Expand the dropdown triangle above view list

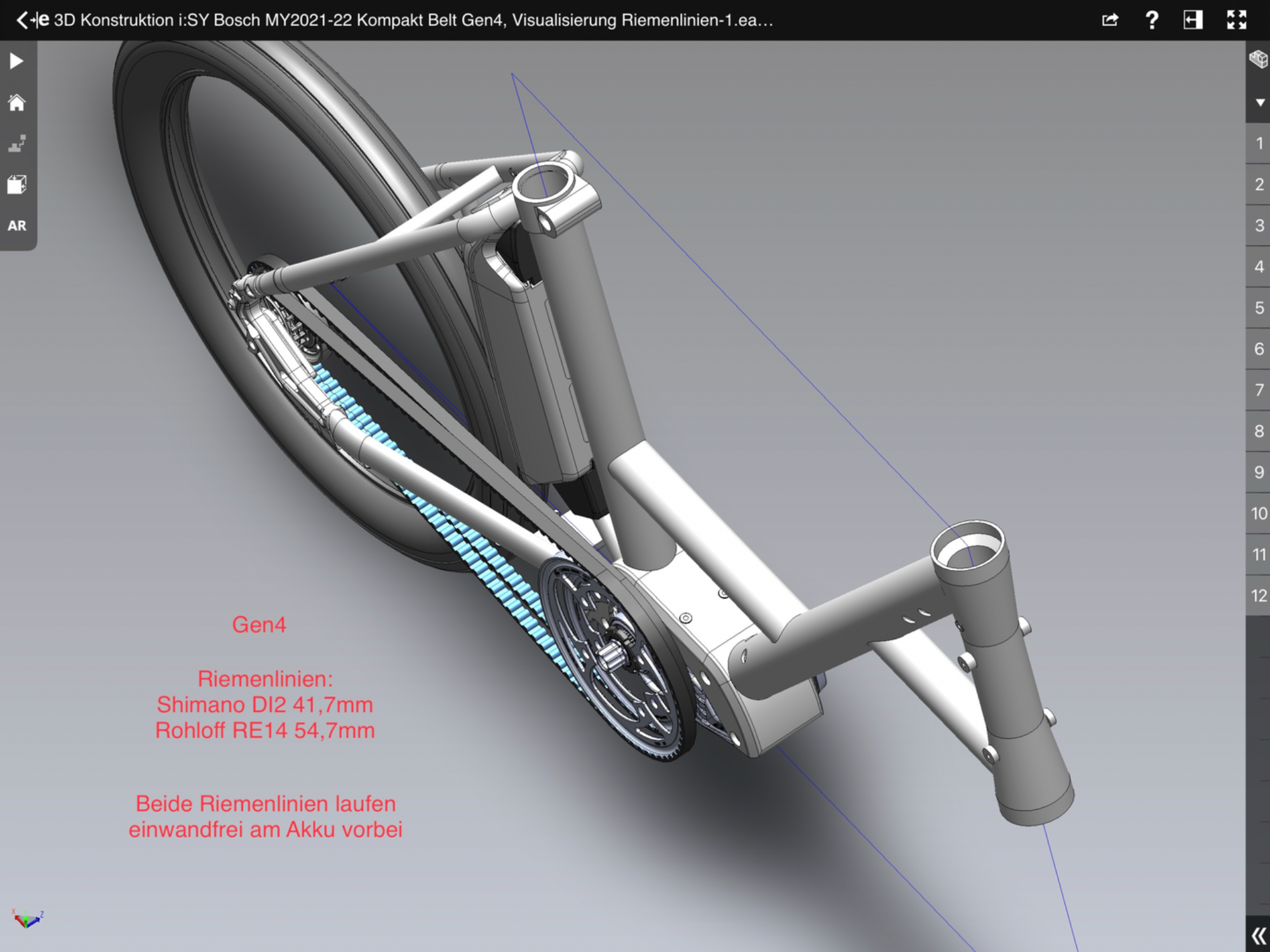pyautogui.click(x=1260, y=102)
